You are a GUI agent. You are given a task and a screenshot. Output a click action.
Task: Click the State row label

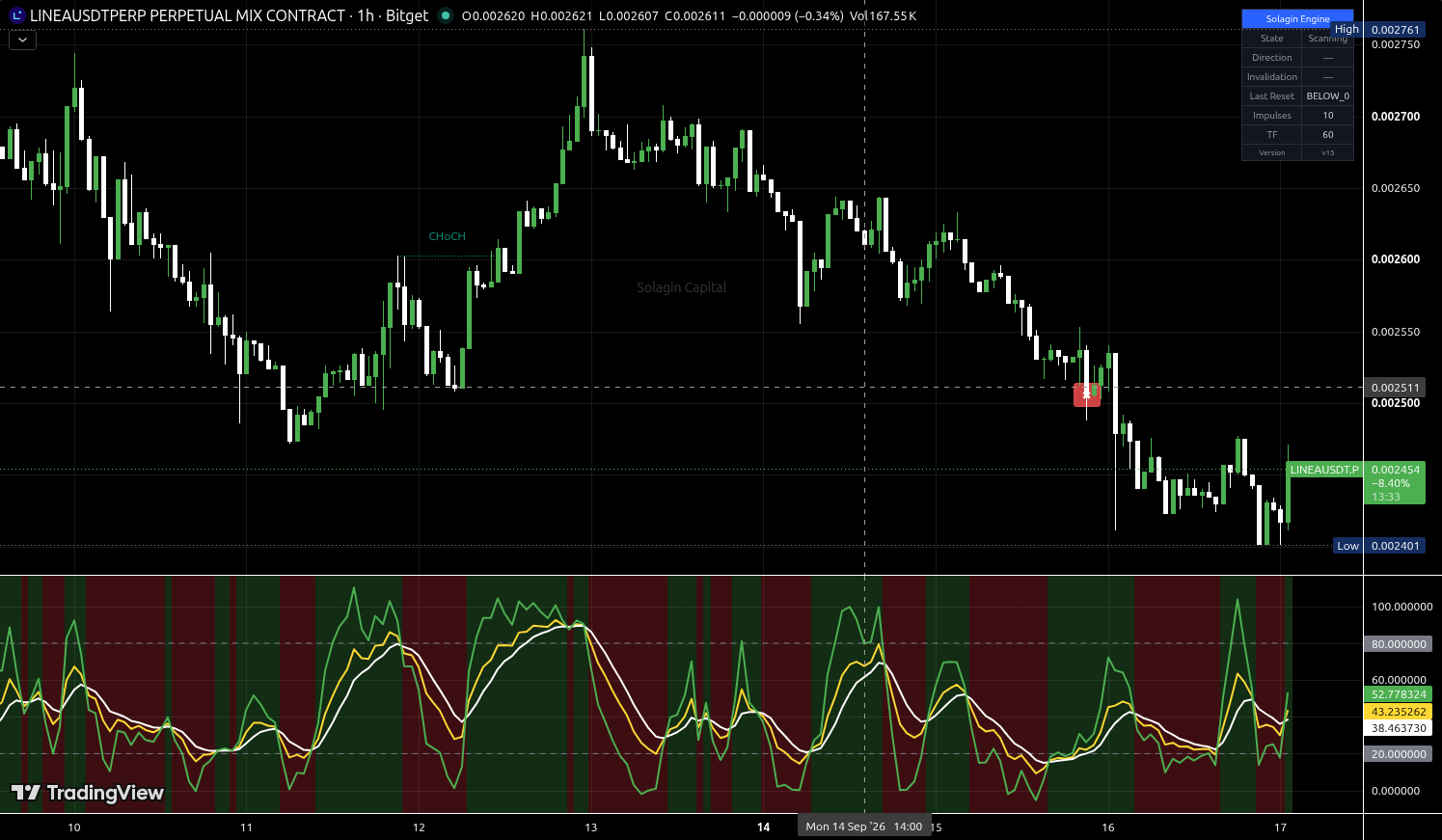tap(1271, 39)
